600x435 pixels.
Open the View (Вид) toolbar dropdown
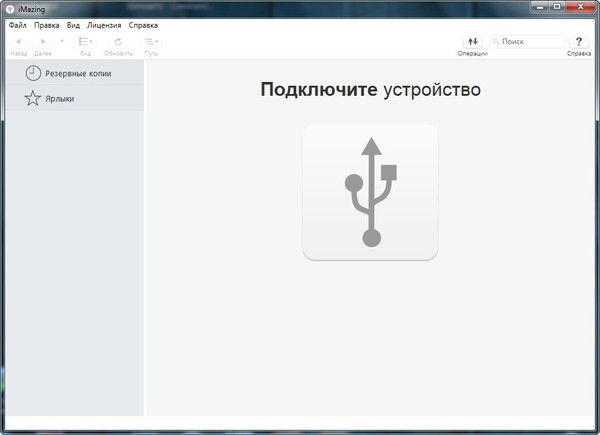pyautogui.click(x=85, y=42)
